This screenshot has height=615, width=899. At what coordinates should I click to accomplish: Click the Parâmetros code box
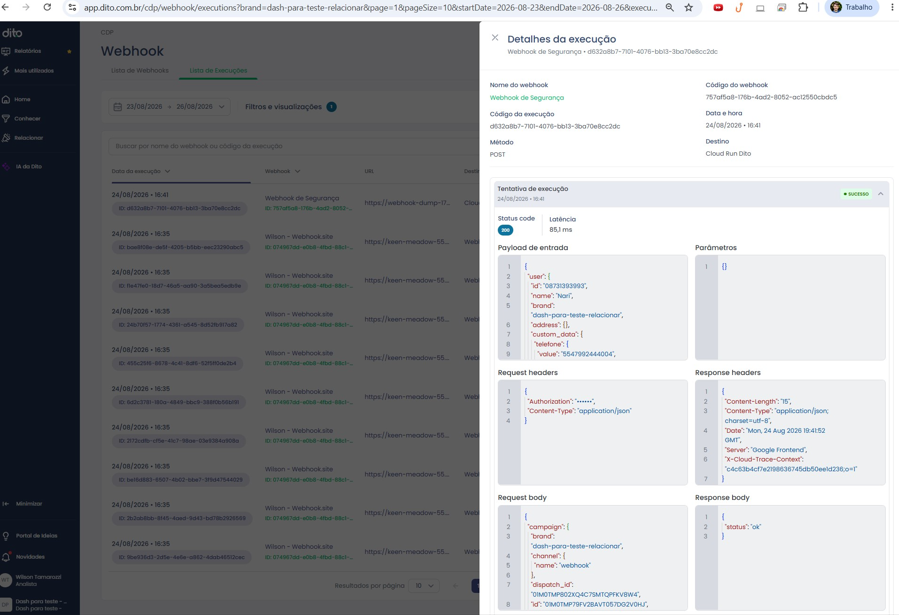point(790,308)
